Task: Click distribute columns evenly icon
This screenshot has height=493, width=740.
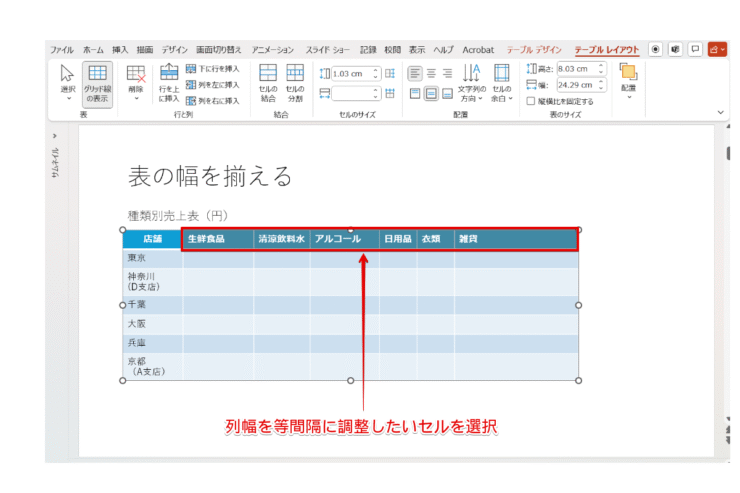Action: coord(390,93)
